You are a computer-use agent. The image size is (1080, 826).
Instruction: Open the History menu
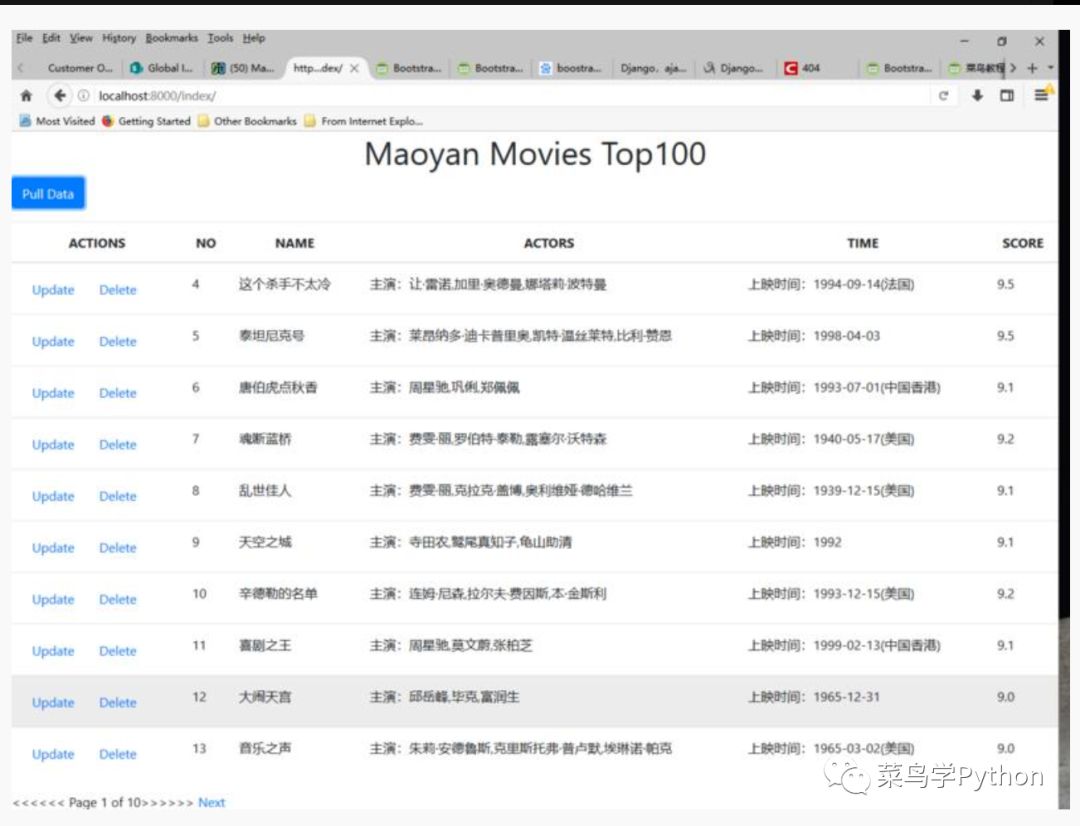[x=119, y=38]
